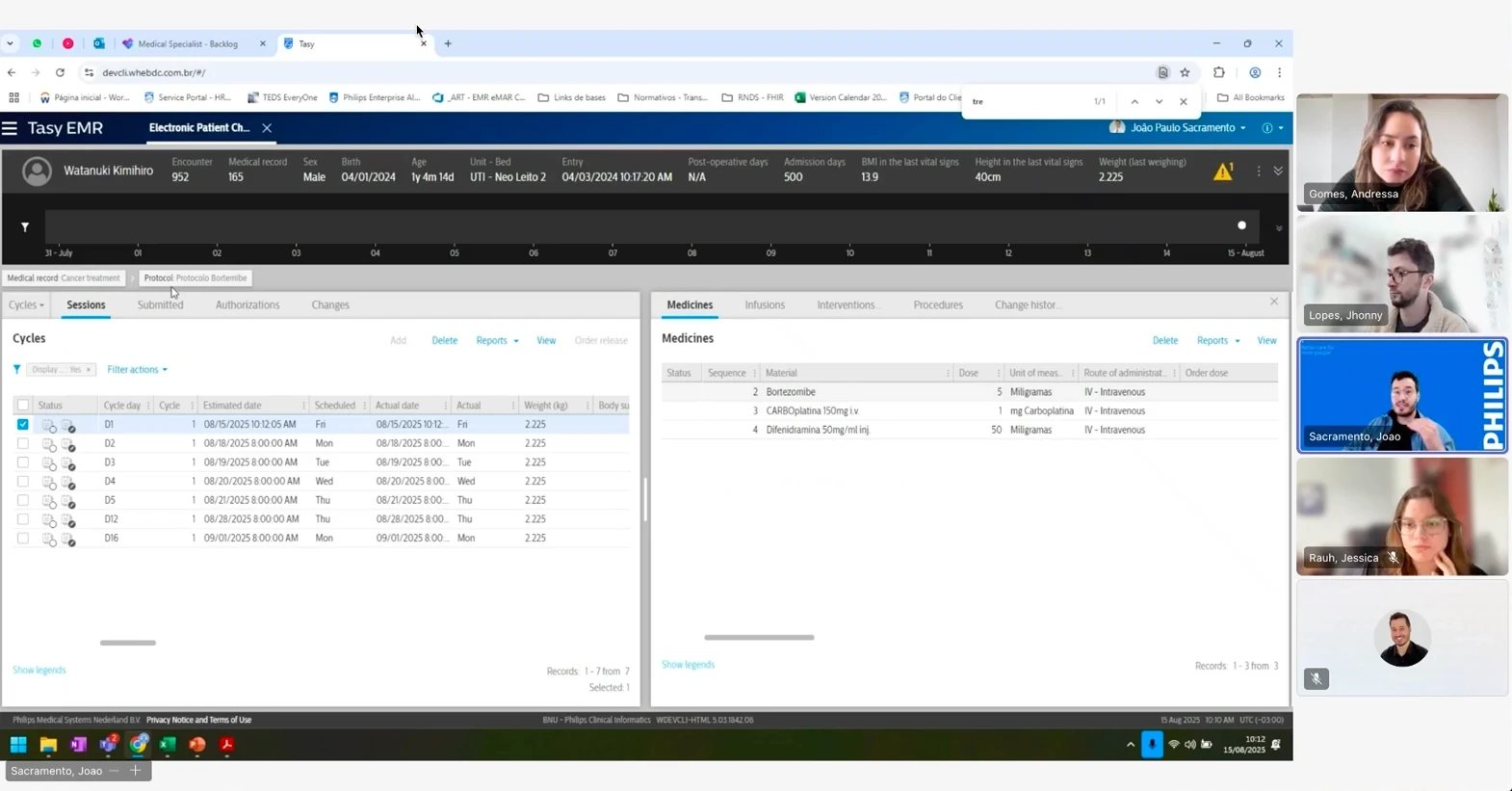Open Excel from the Windows taskbar

coord(168,745)
